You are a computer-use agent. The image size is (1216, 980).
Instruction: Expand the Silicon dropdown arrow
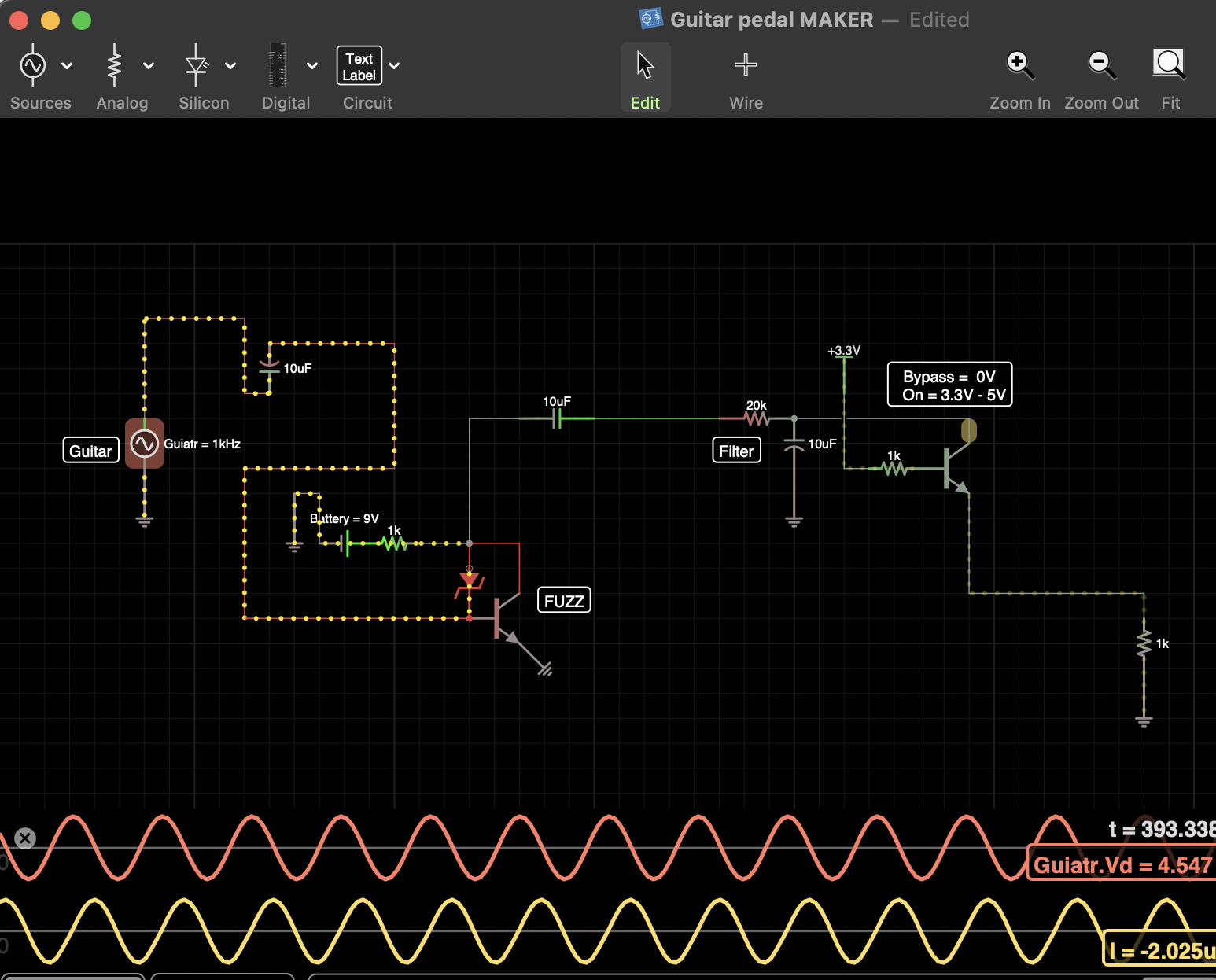pyautogui.click(x=230, y=66)
